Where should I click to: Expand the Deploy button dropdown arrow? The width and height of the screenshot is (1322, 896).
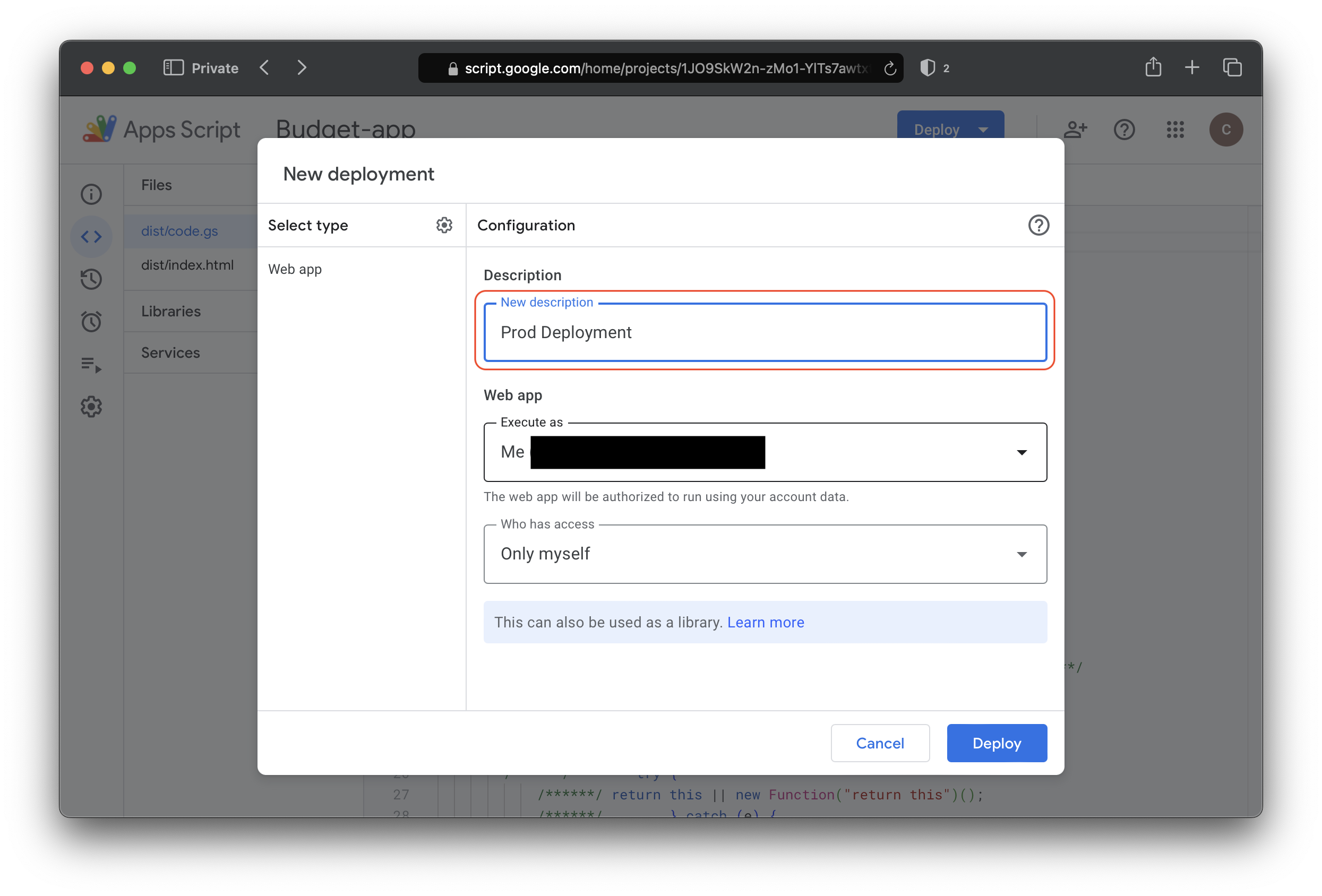[x=984, y=128]
